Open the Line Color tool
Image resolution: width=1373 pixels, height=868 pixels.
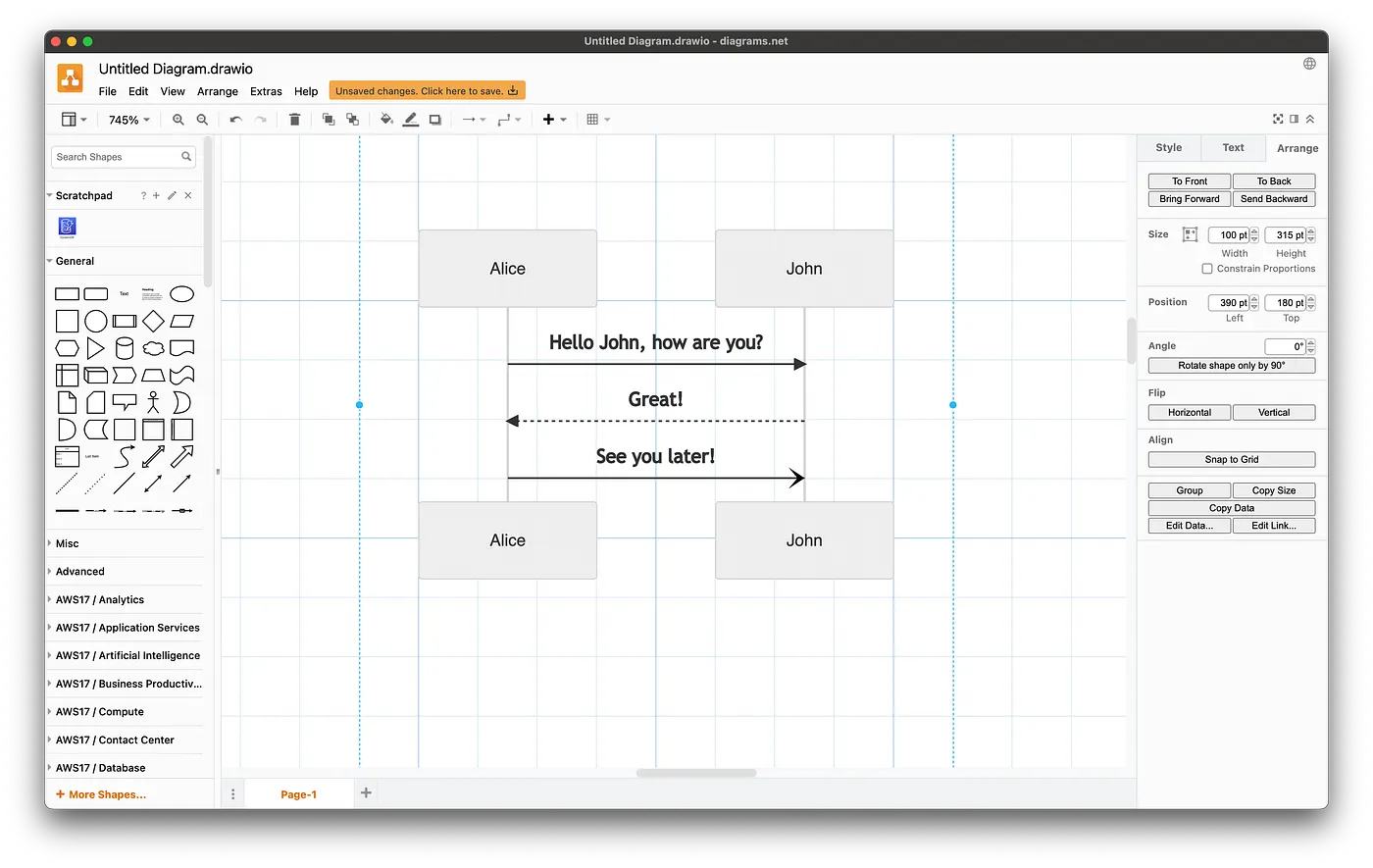(411, 119)
